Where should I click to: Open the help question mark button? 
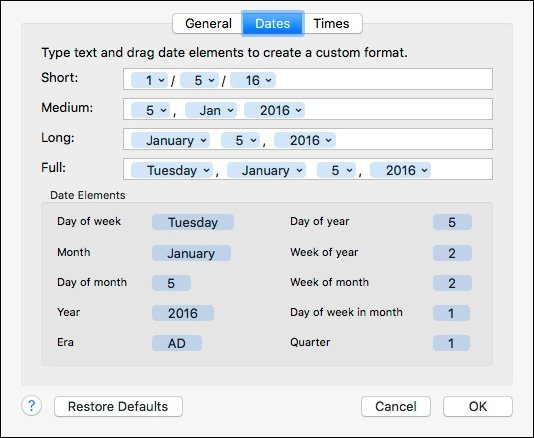pos(31,406)
